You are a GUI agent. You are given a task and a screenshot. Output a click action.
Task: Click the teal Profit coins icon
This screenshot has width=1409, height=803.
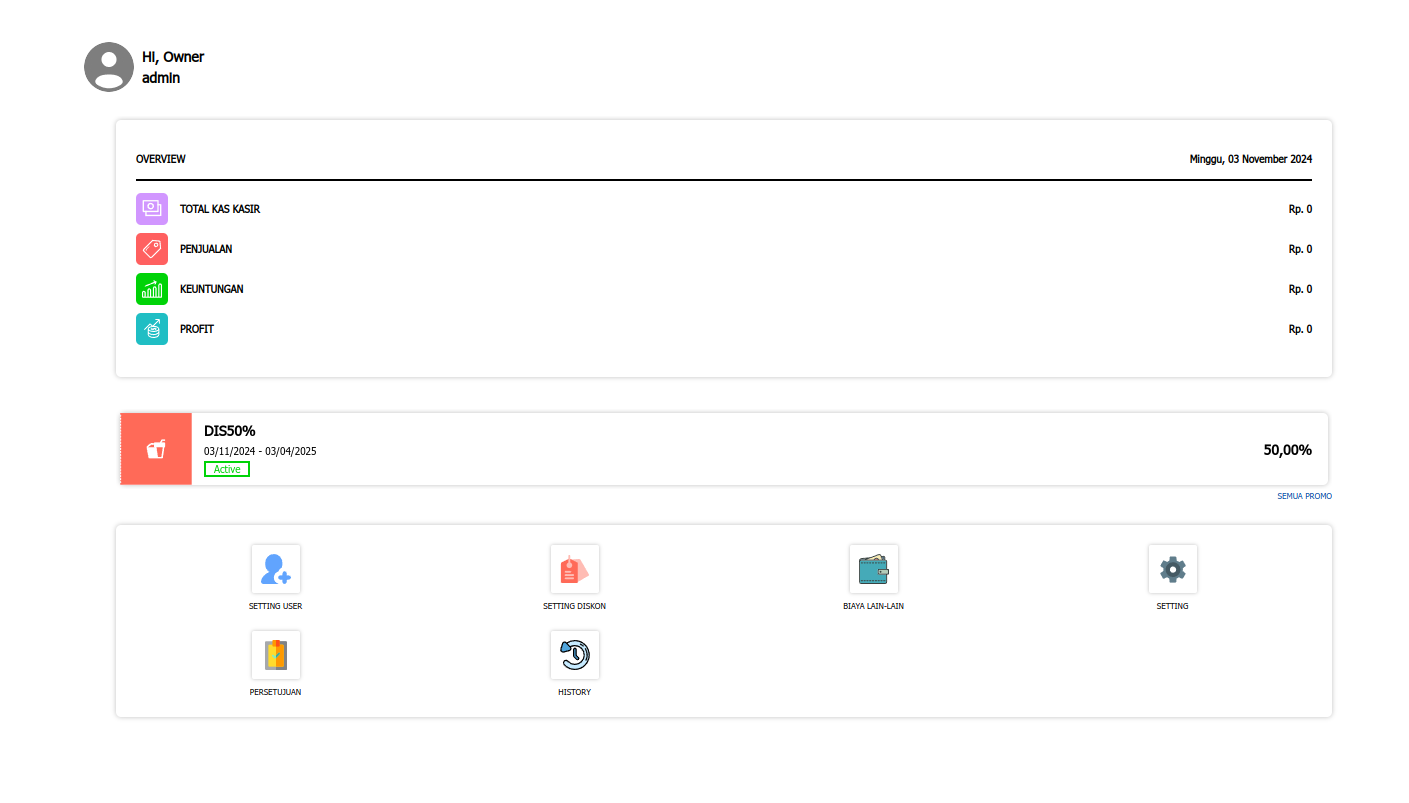[x=152, y=329]
